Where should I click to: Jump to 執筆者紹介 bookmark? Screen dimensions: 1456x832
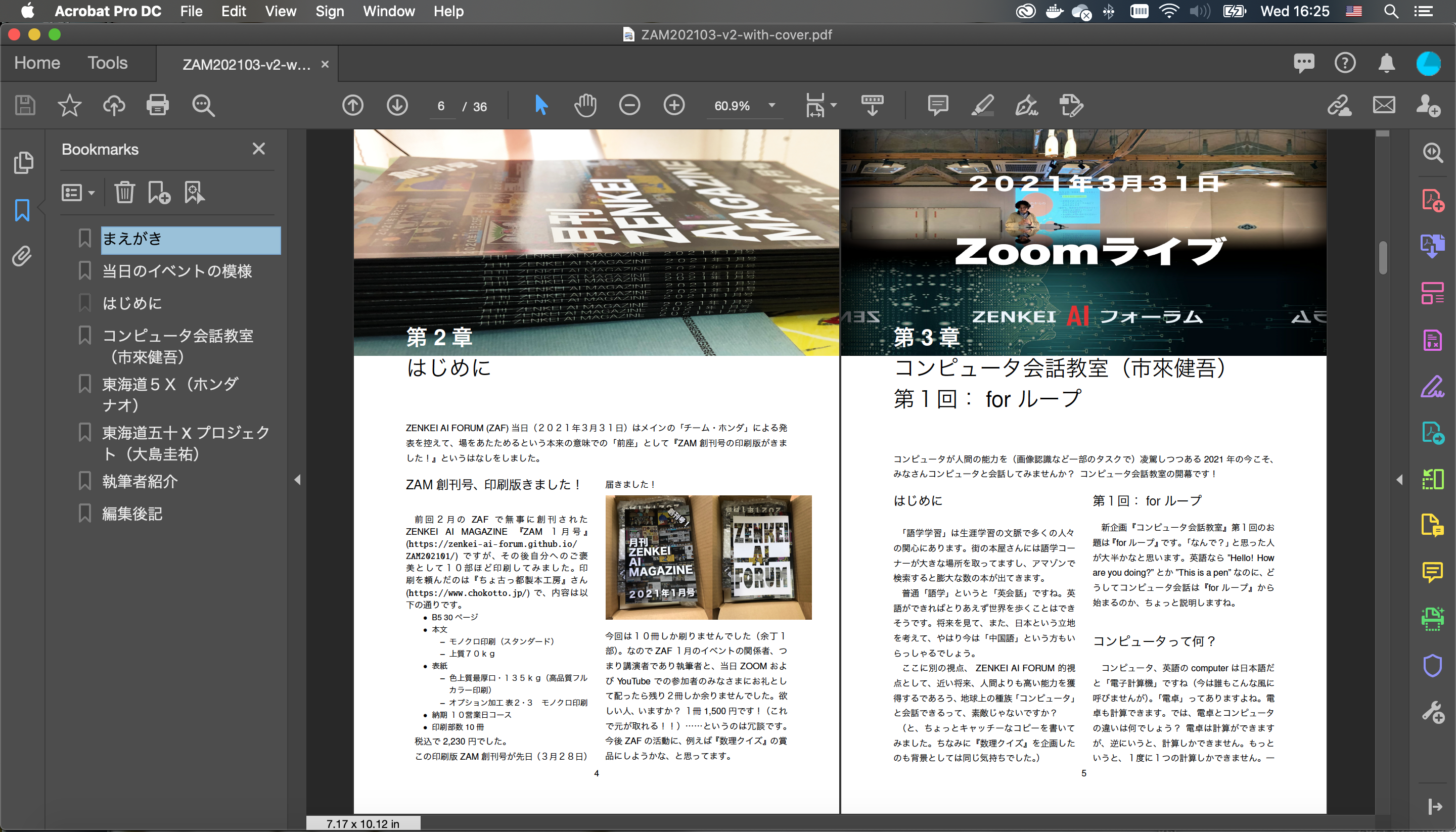(x=140, y=481)
